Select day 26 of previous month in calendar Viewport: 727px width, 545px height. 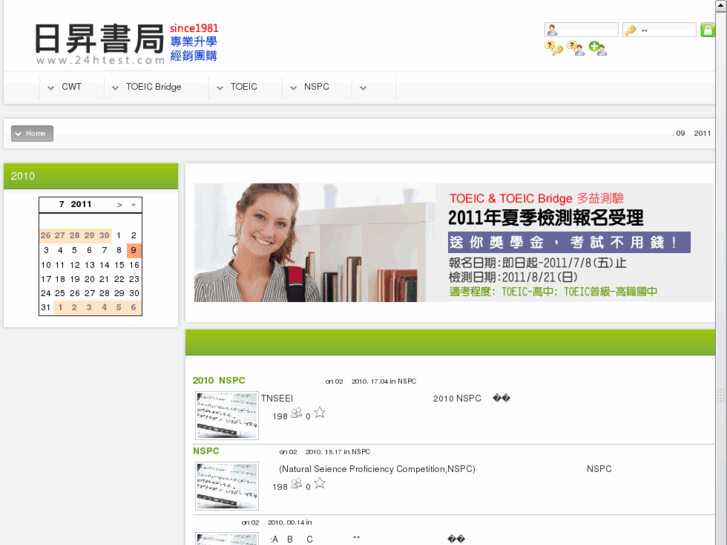[x=45, y=236]
